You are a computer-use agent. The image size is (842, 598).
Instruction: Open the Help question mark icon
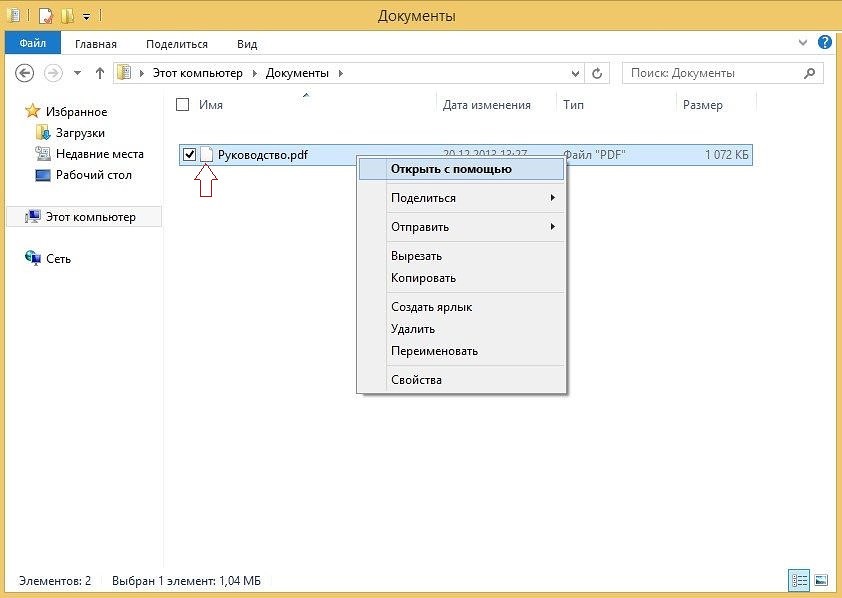pos(825,42)
